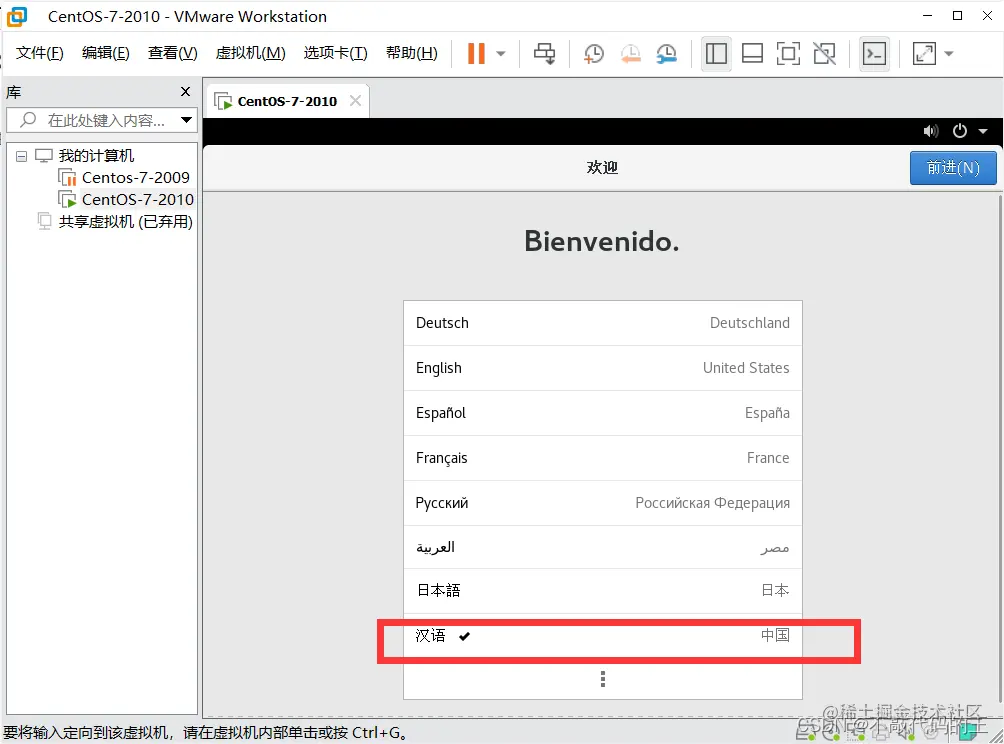The image size is (1004, 744).
Task: Open the dropdown arrow next to the pause button
Action: point(501,54)
